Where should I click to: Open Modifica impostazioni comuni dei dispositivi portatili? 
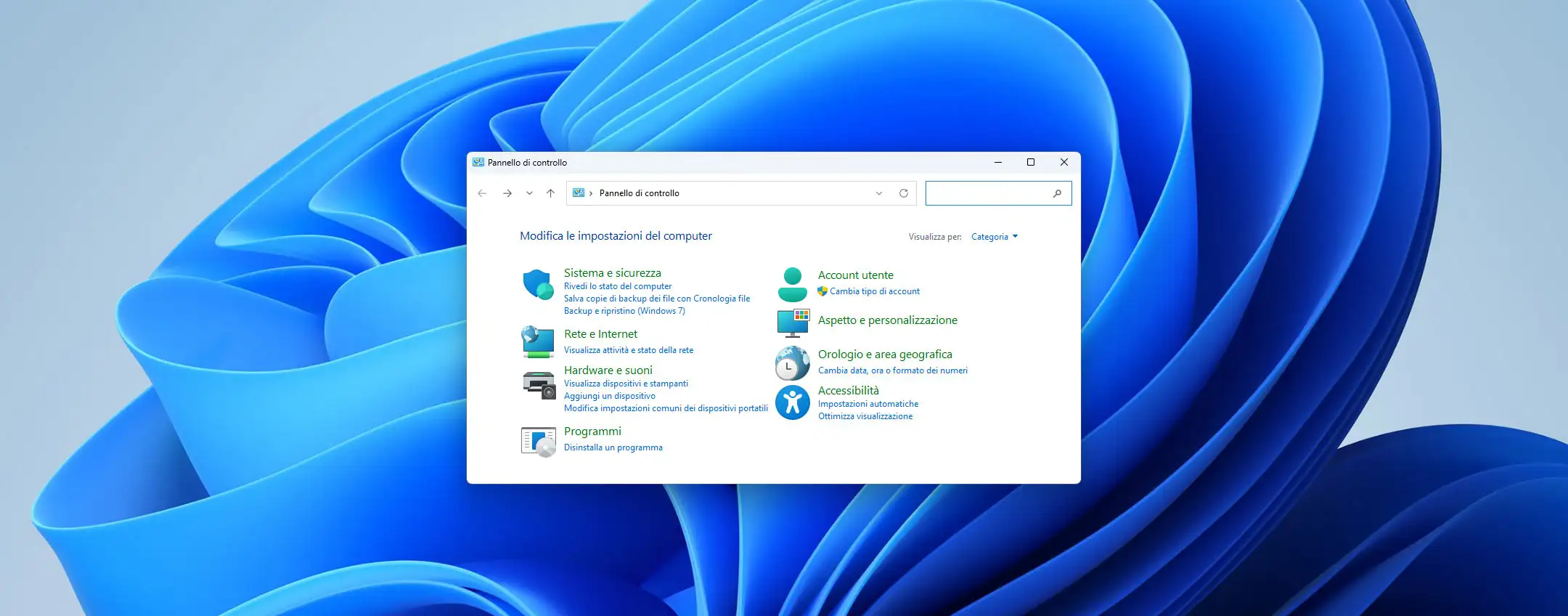[666, 408]
